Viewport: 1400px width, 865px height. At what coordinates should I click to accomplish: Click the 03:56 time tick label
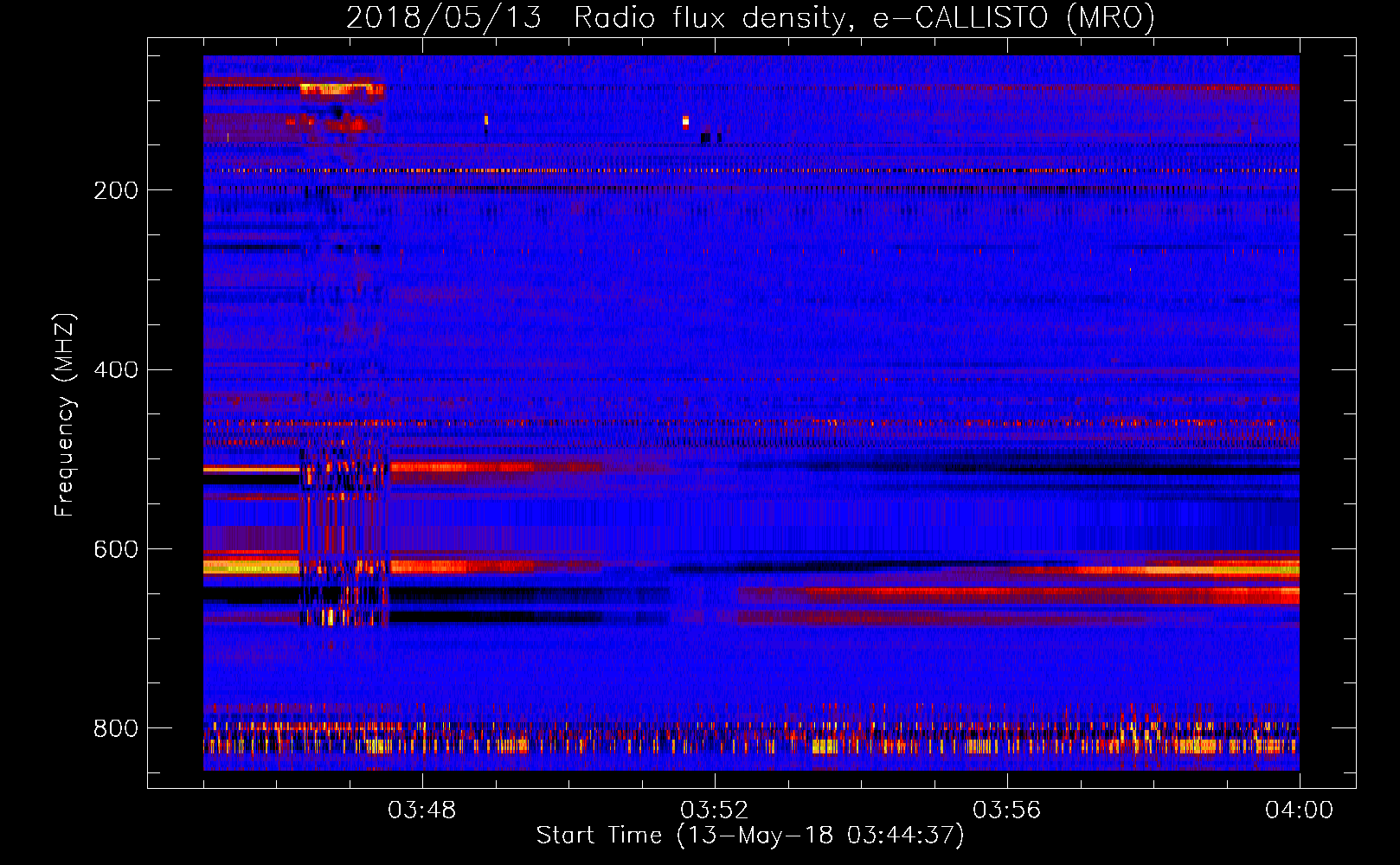(x=1006, y=811)
